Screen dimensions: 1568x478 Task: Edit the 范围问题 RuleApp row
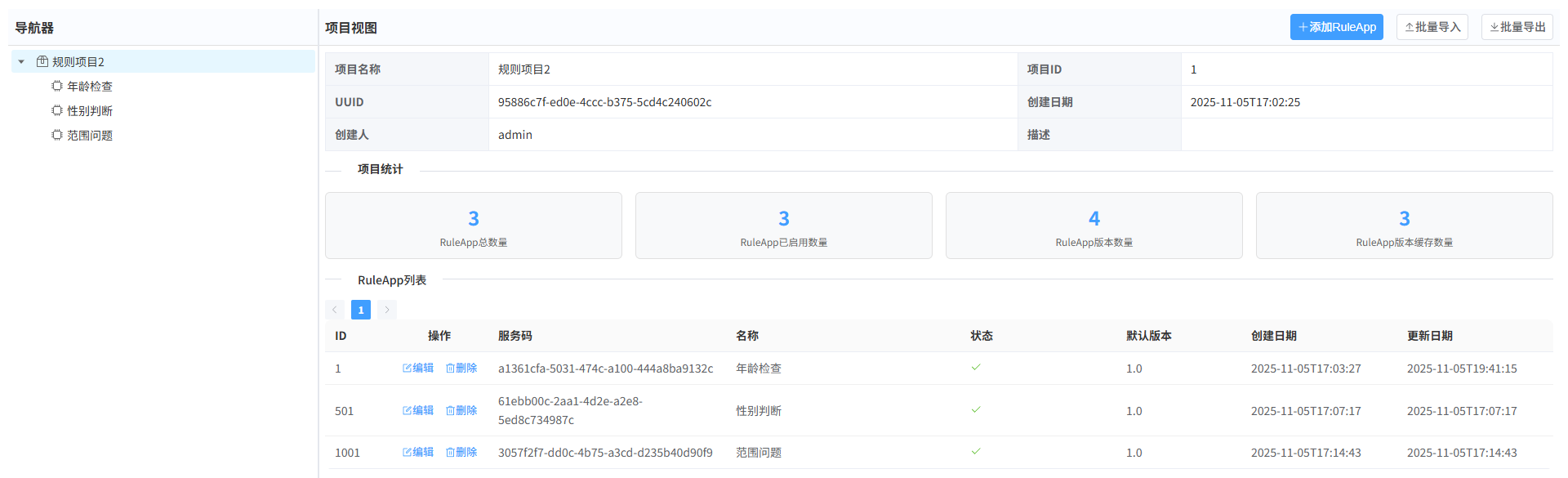(418, 453)
